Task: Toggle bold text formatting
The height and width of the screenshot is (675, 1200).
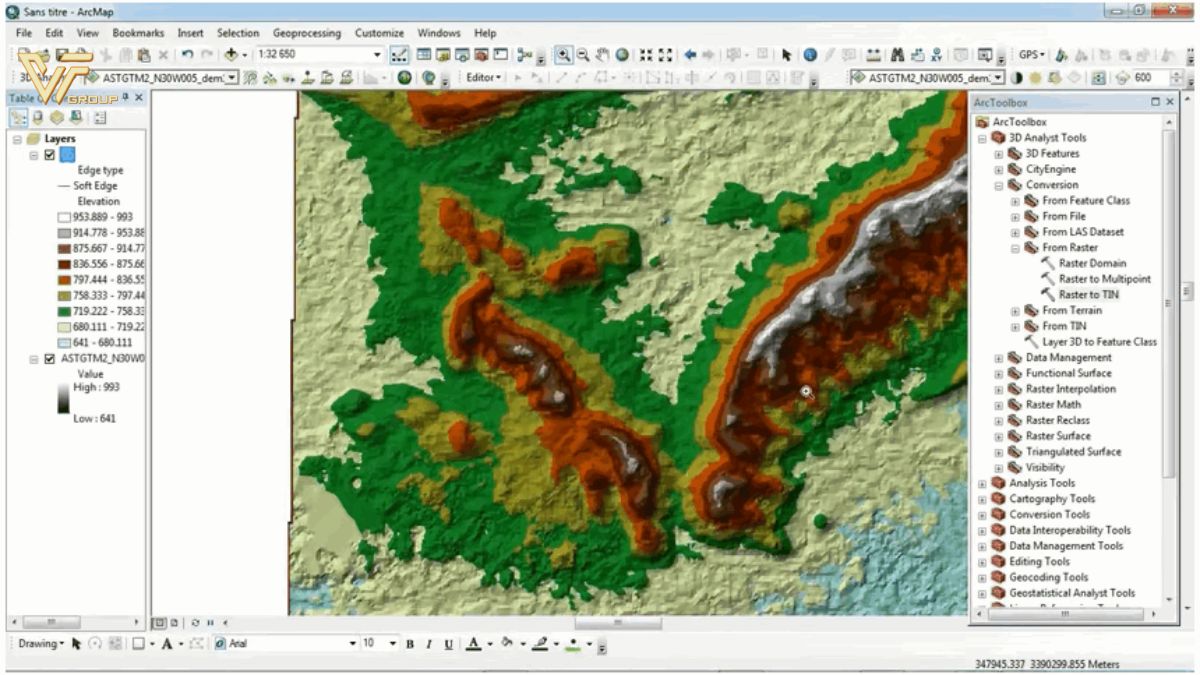Action: coord(410,644)
